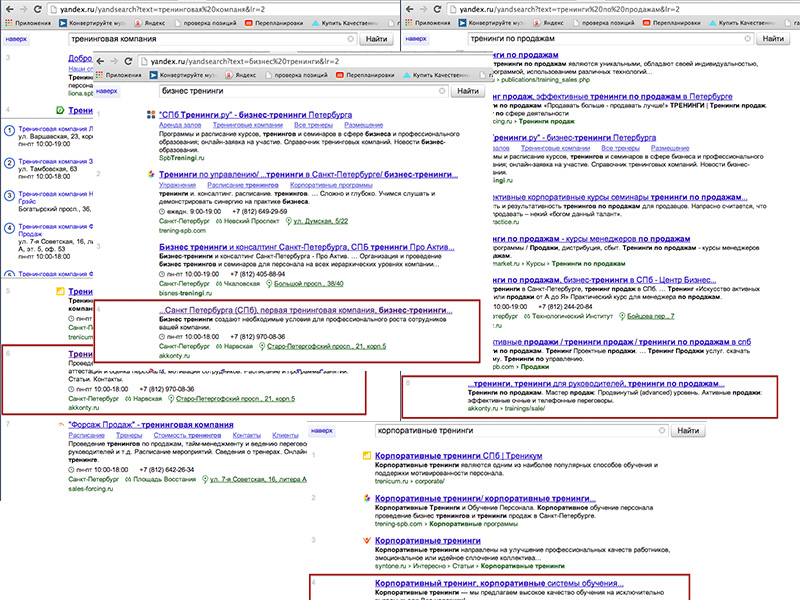Click map marker 1 for Тренинговая компания on Варшавская
Screen dimensions: 800x600
point(9,131)
